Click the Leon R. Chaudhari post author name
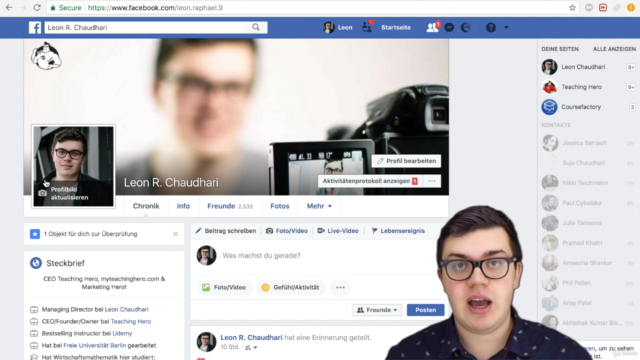 [x=251, y=338]
